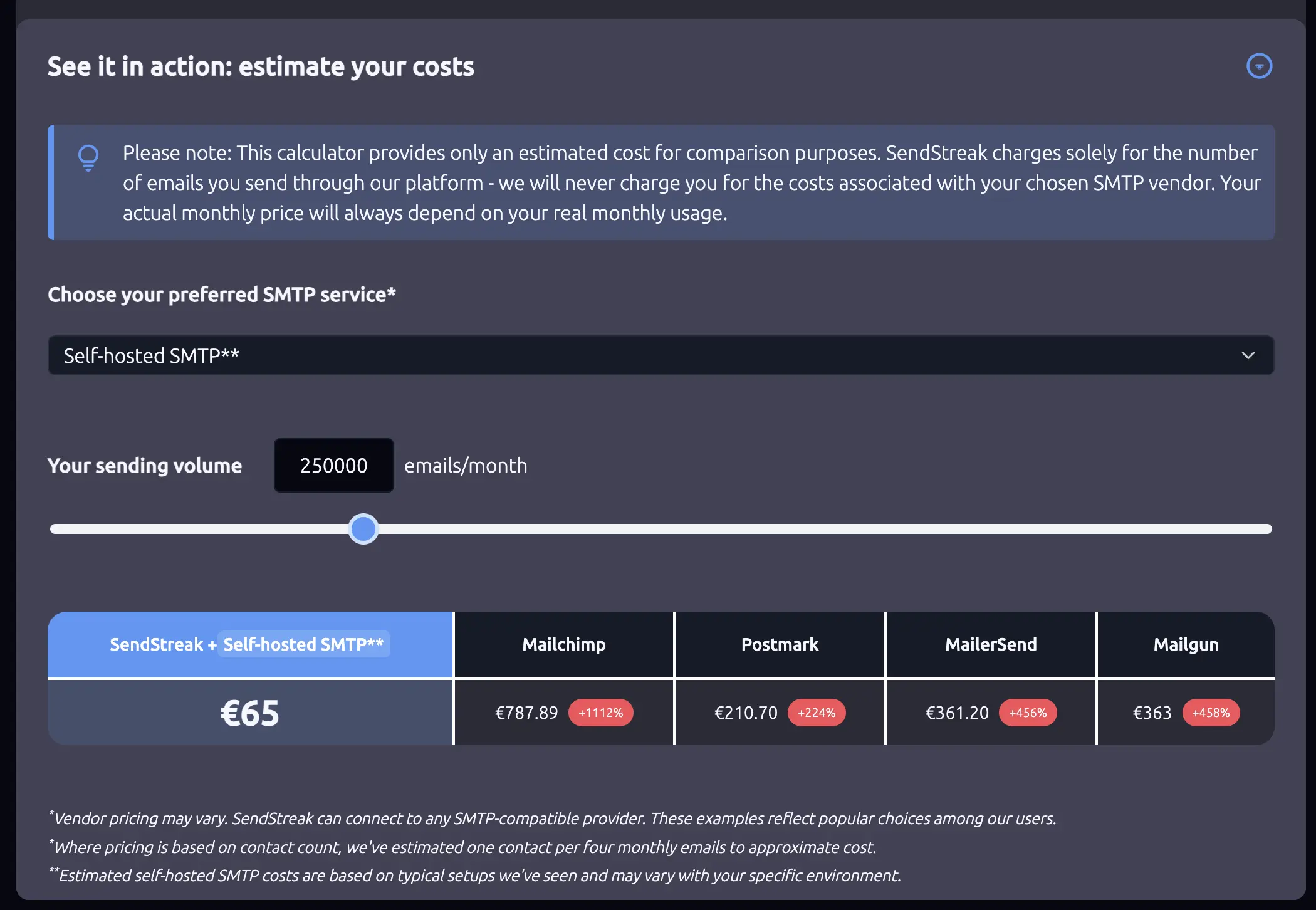The height and width of the screenshot is (910, 1316).
Task: Click the 250000 emails per month input field
Action: click(333, 465)
